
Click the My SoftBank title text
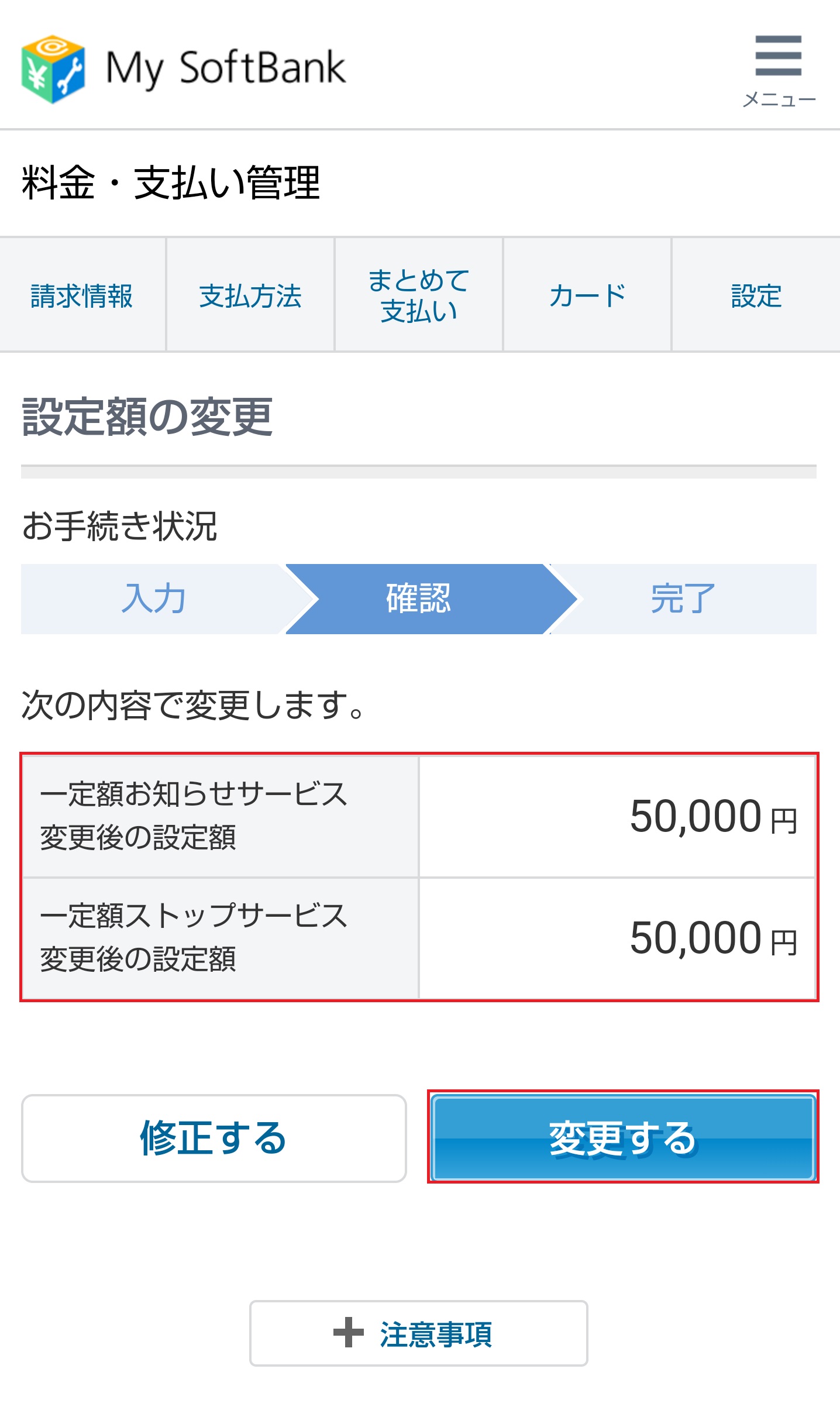pos(226,69)
